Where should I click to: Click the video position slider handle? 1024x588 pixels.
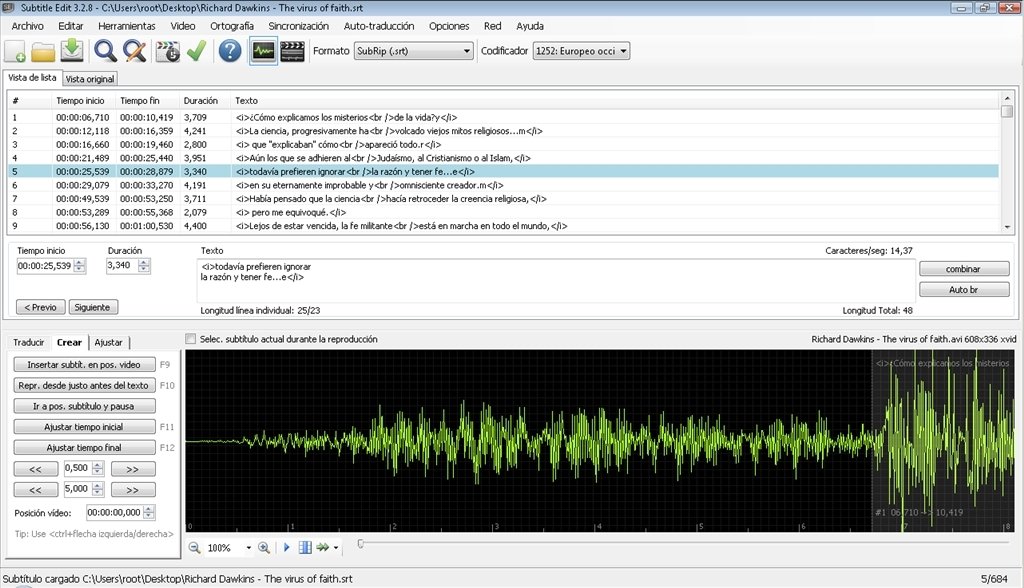point(360,544)
